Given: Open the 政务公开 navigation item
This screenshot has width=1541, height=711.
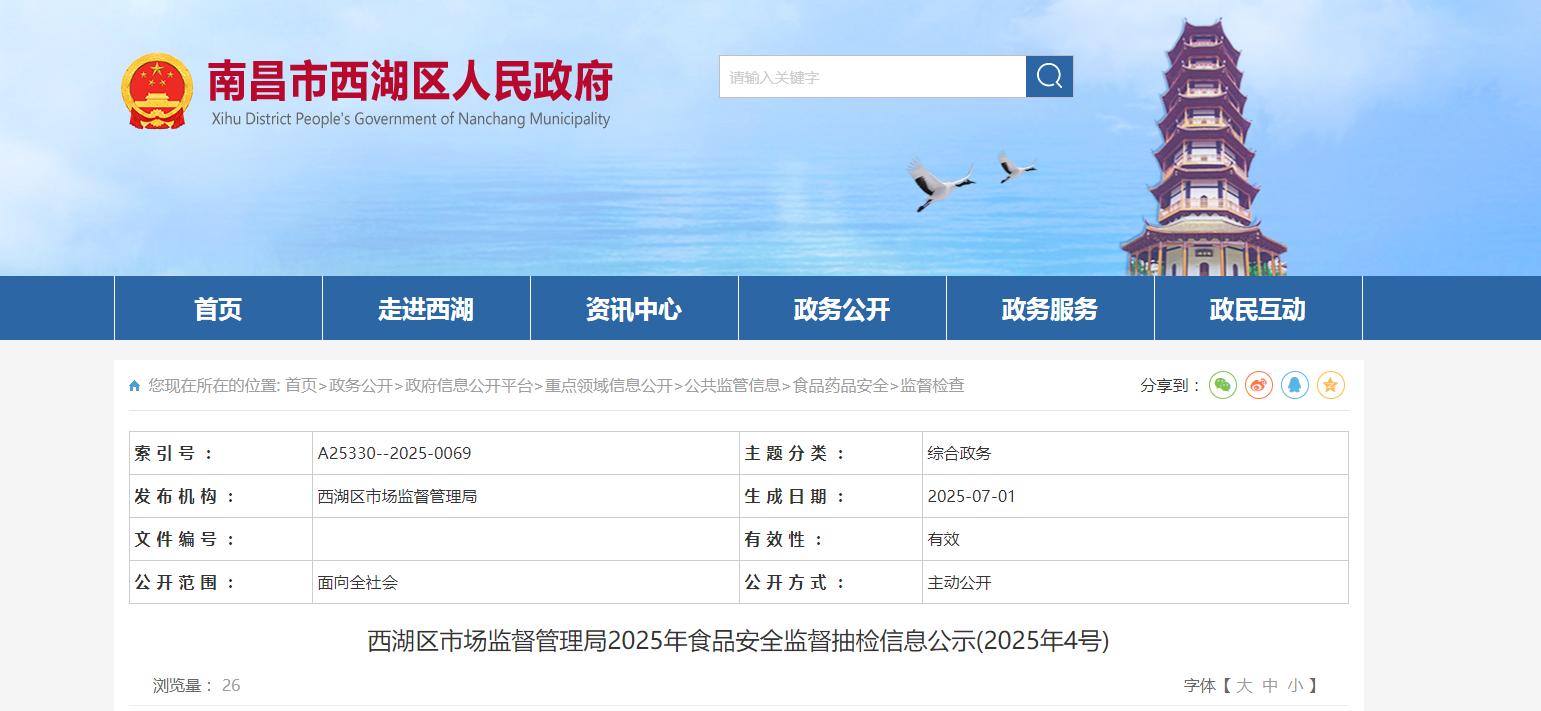Looking at the screenshot, I should click(842, 309).
